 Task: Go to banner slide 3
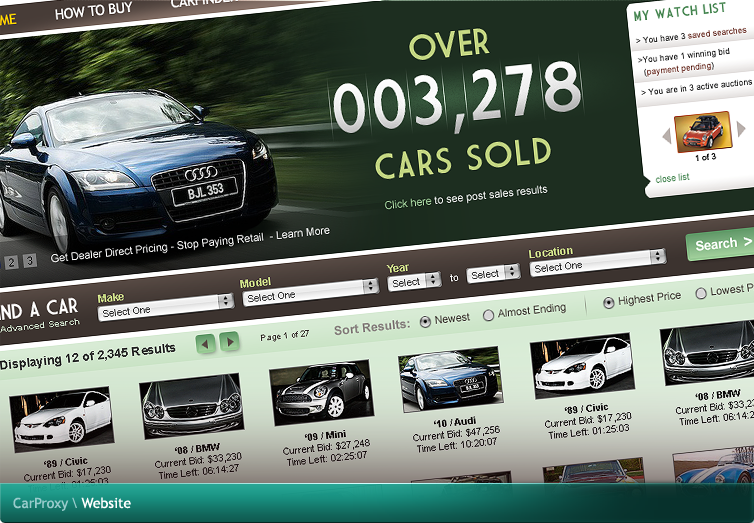[30, 261]
